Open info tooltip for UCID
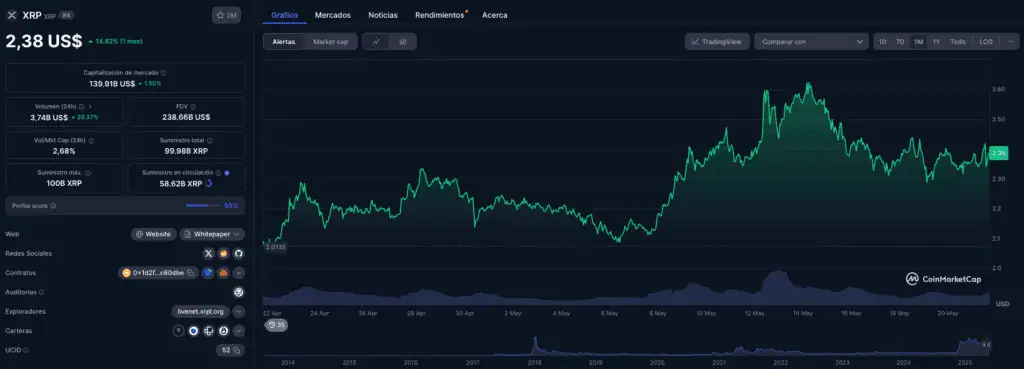 [x=26, y=351]
